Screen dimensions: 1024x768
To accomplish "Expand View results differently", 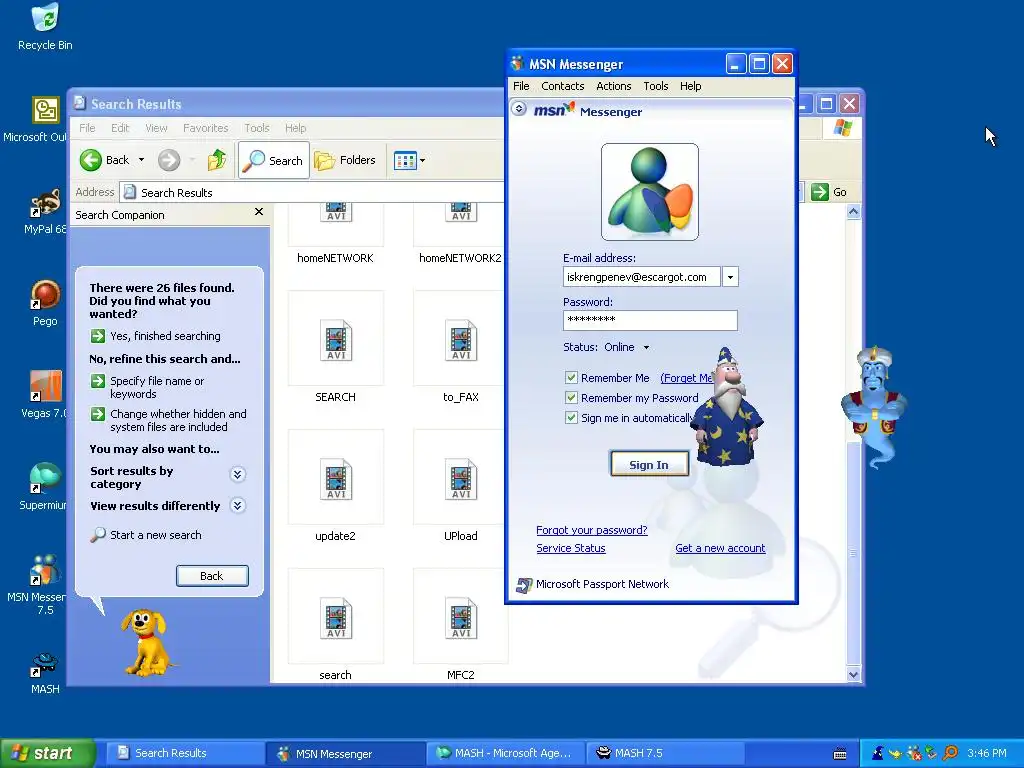I will (x=238, y=505).
